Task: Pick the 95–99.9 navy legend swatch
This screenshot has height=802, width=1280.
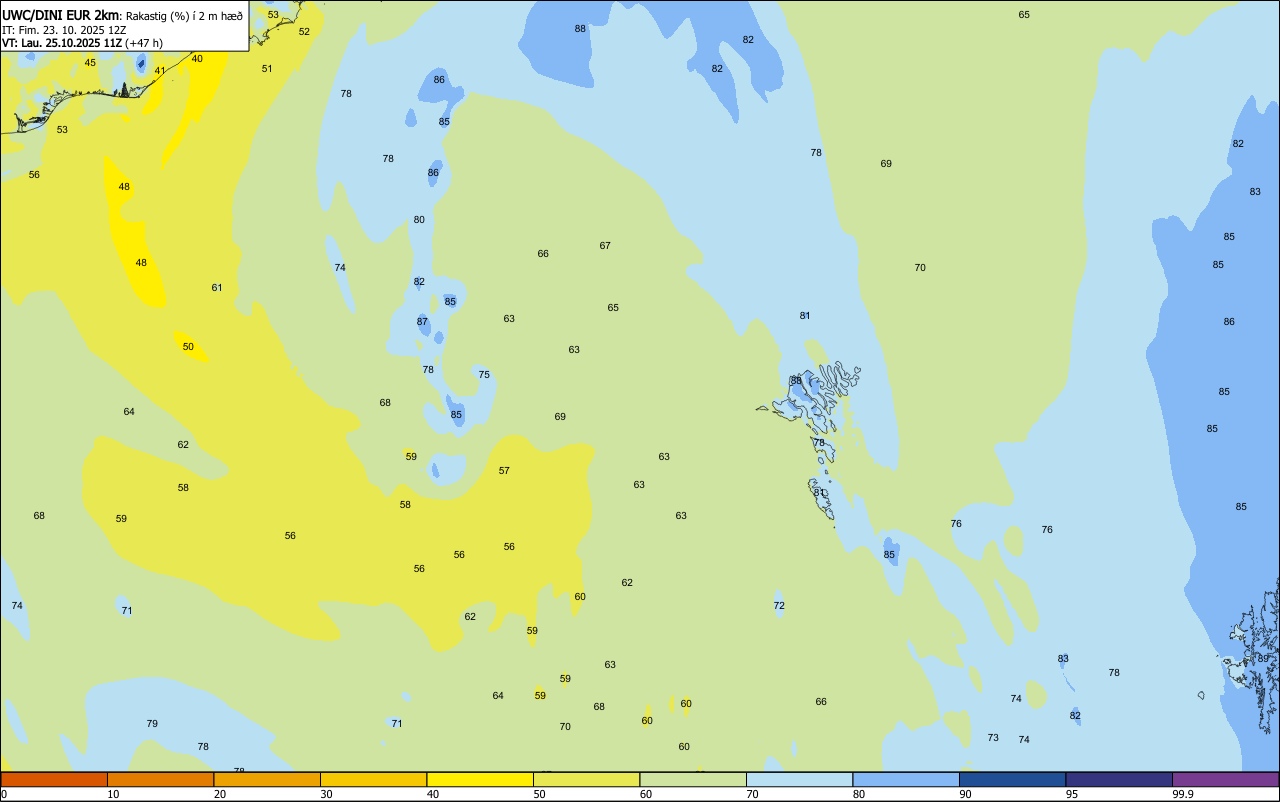Action: (1119, 779)
